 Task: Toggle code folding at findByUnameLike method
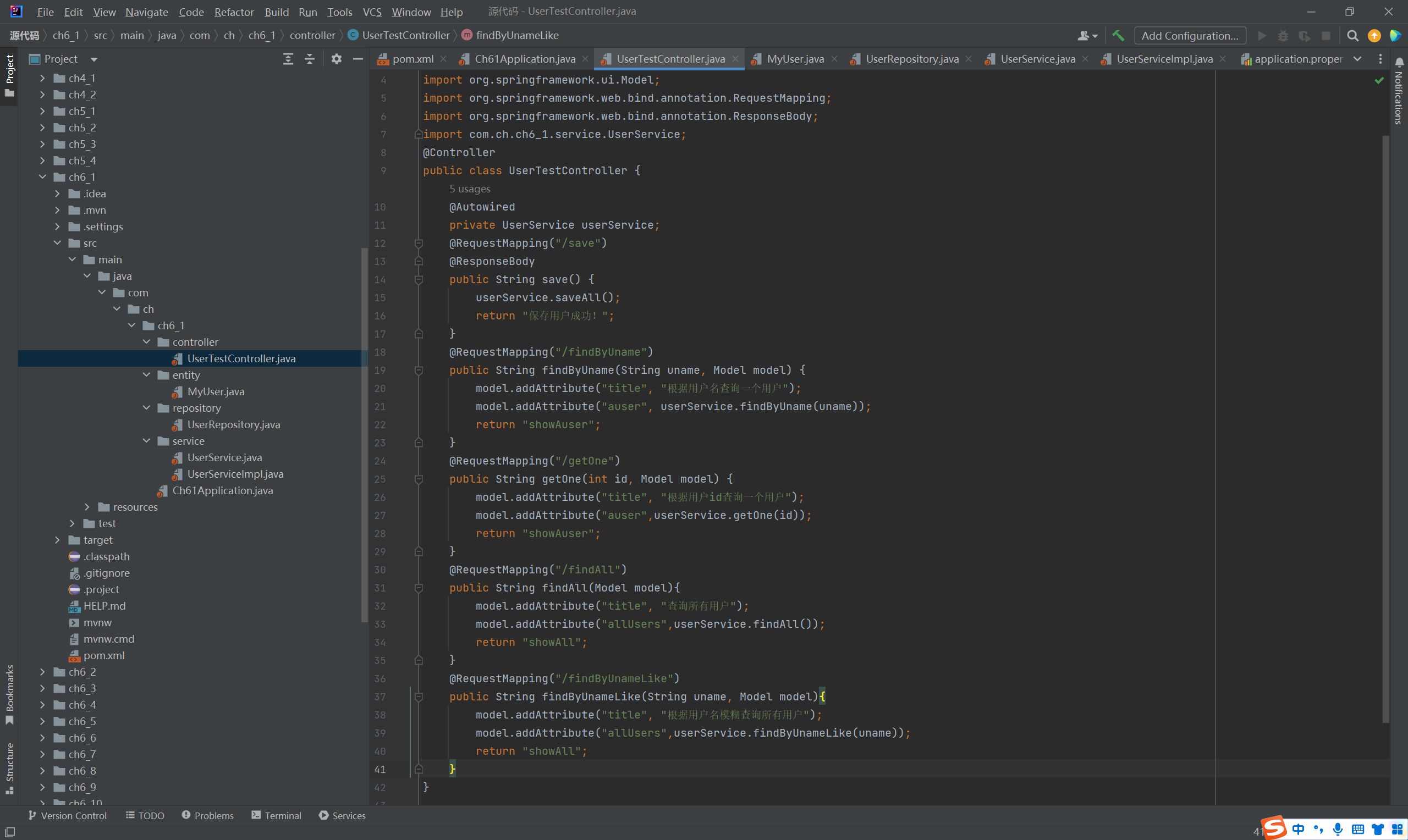pos(419,697)
